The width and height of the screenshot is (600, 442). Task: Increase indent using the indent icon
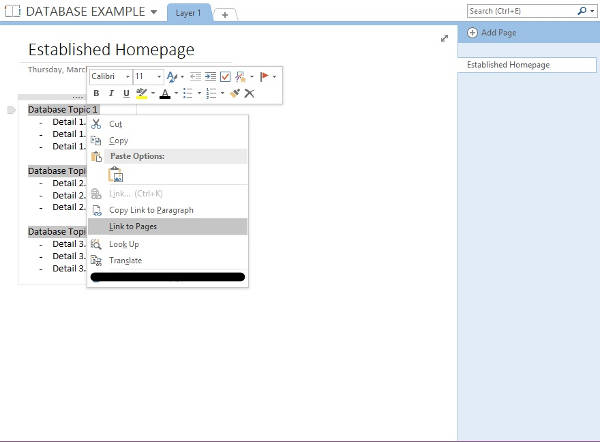[210, 76]
